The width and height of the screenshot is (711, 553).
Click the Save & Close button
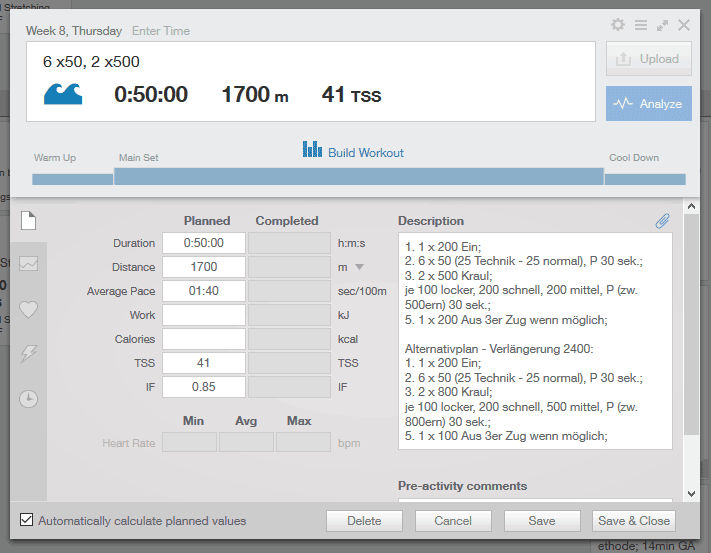point(635,521)
